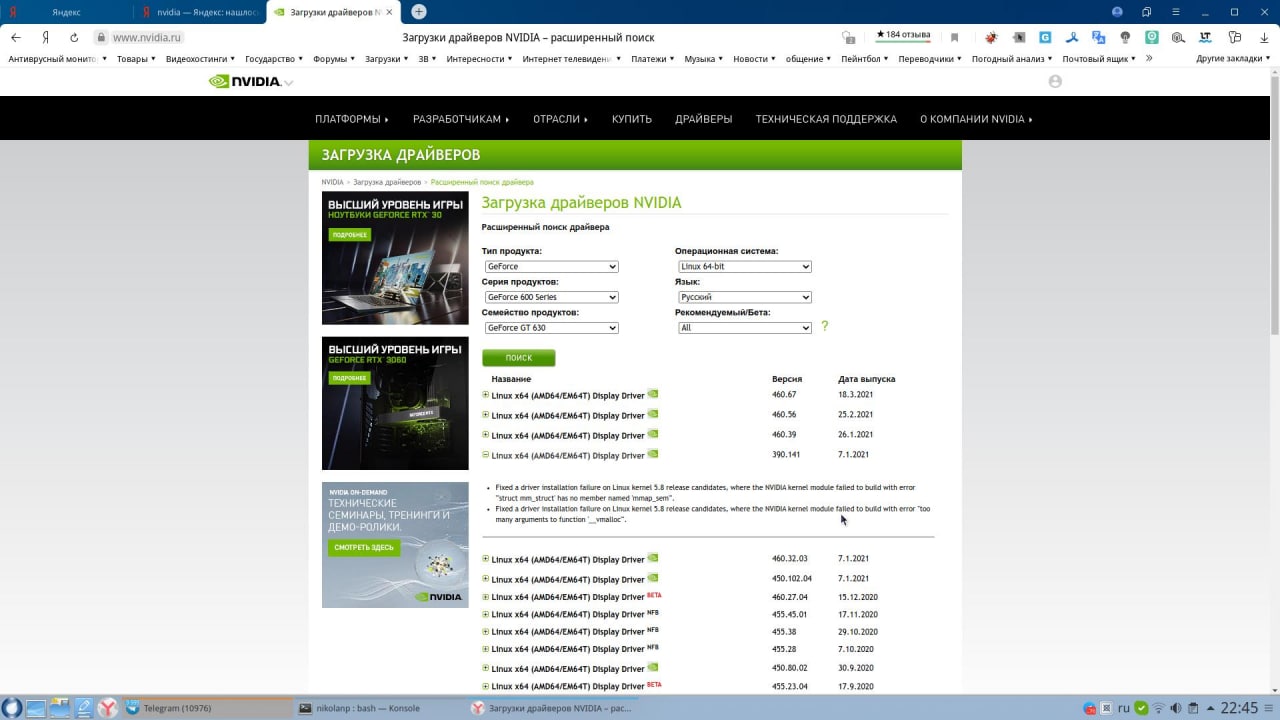The width and height of the screenshot is (1280, 720).
Task: Open "Техническая поддержка" navigation item
Action: click(x=826, y=119)
